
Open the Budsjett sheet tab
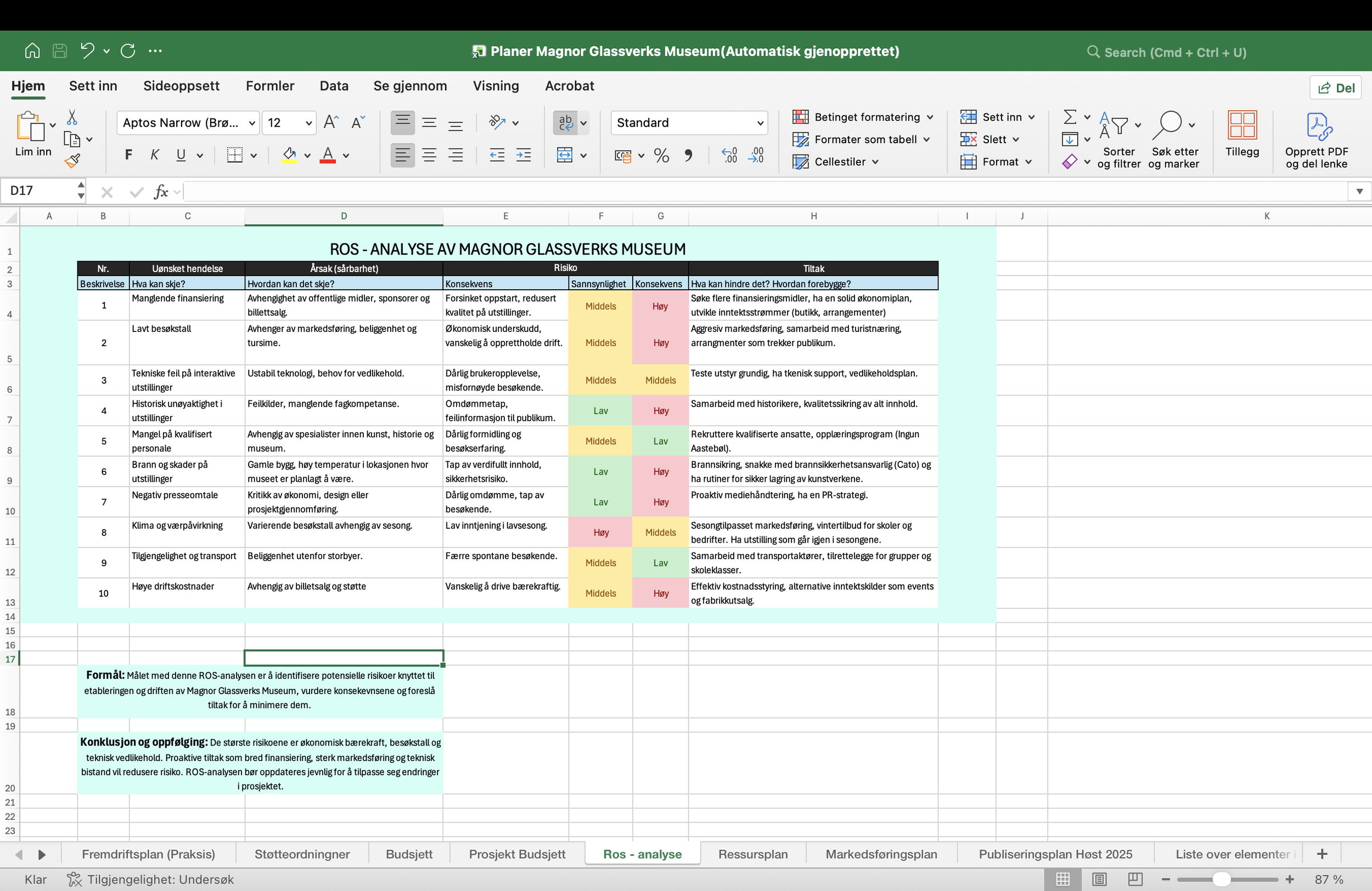(409, 854)
